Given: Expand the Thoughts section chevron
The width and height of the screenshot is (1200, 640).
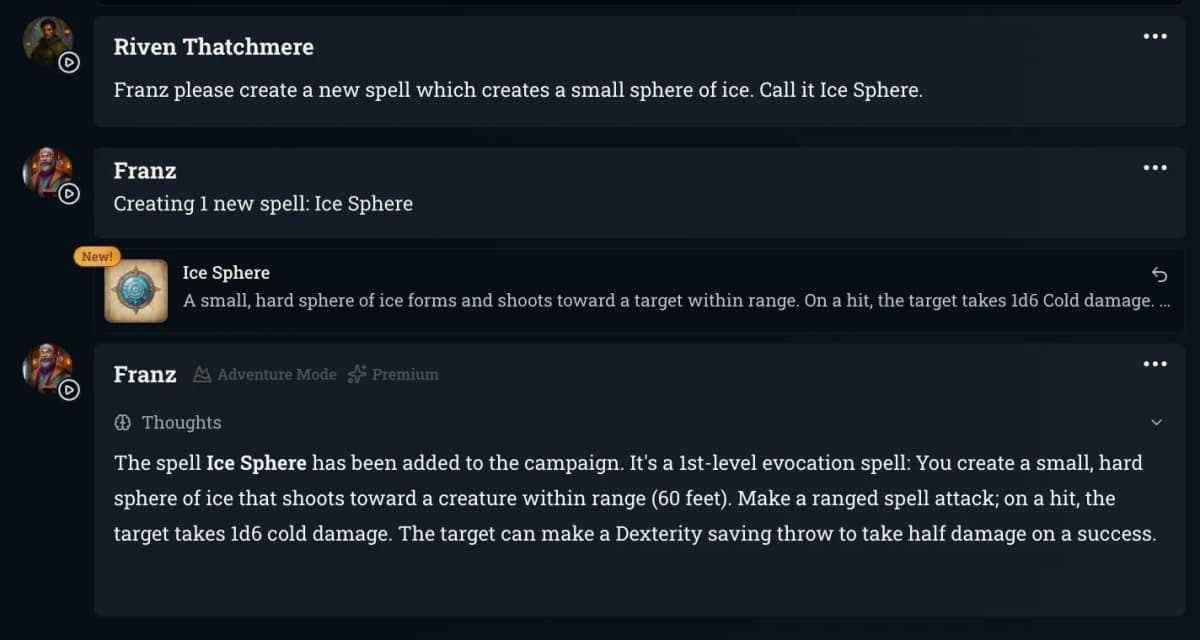Looking at the screenshot, I should pos(1157,423).
